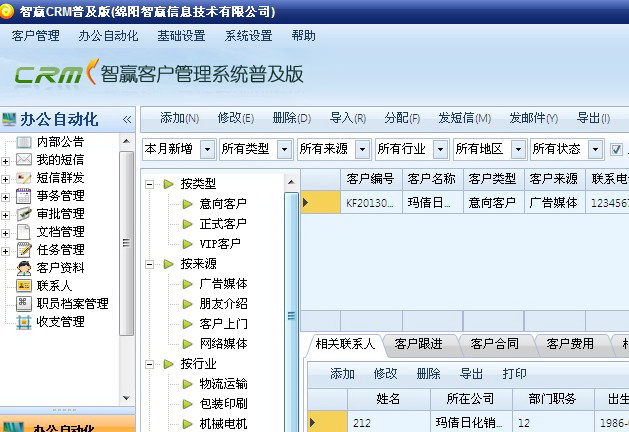Switch to the 客户费用 tab

tap(570, 344)
